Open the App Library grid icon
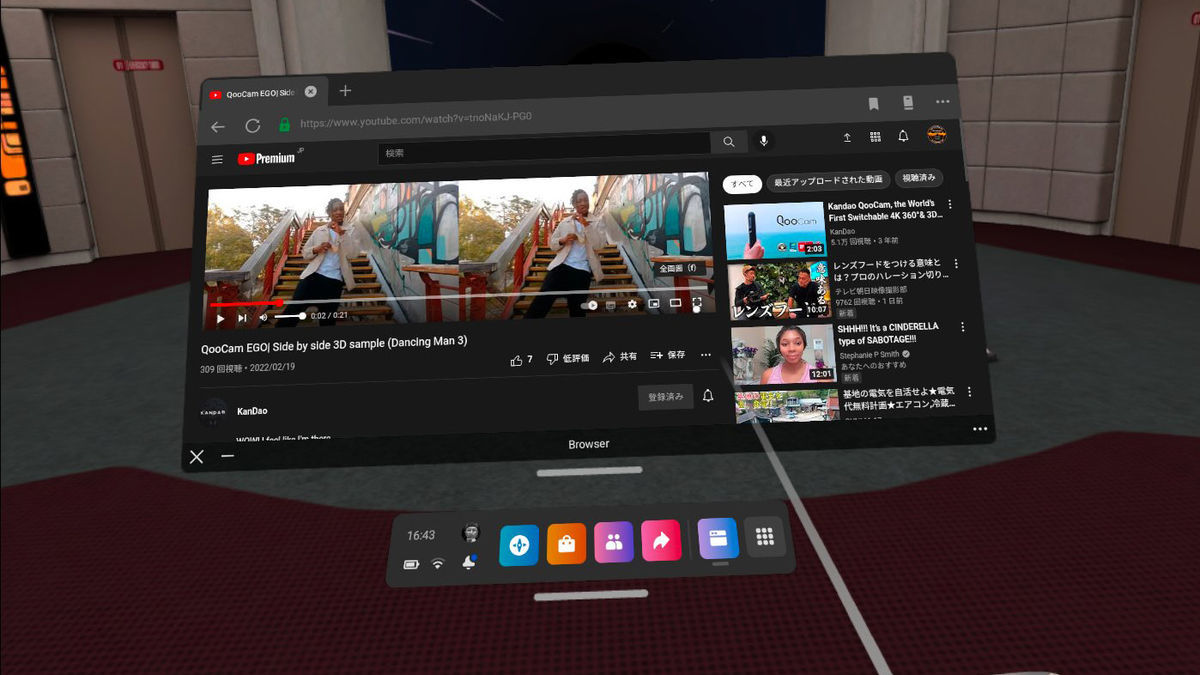 pyautogui.click(x=765, y=537)
